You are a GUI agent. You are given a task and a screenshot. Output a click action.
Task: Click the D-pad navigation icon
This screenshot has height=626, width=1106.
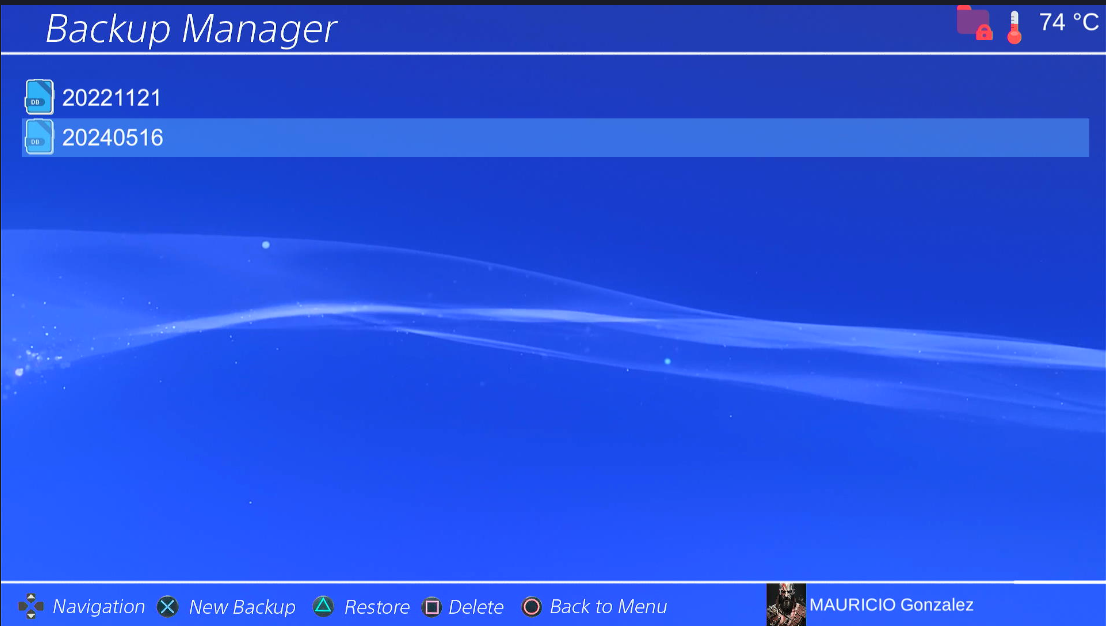click(x=31, y=606)
